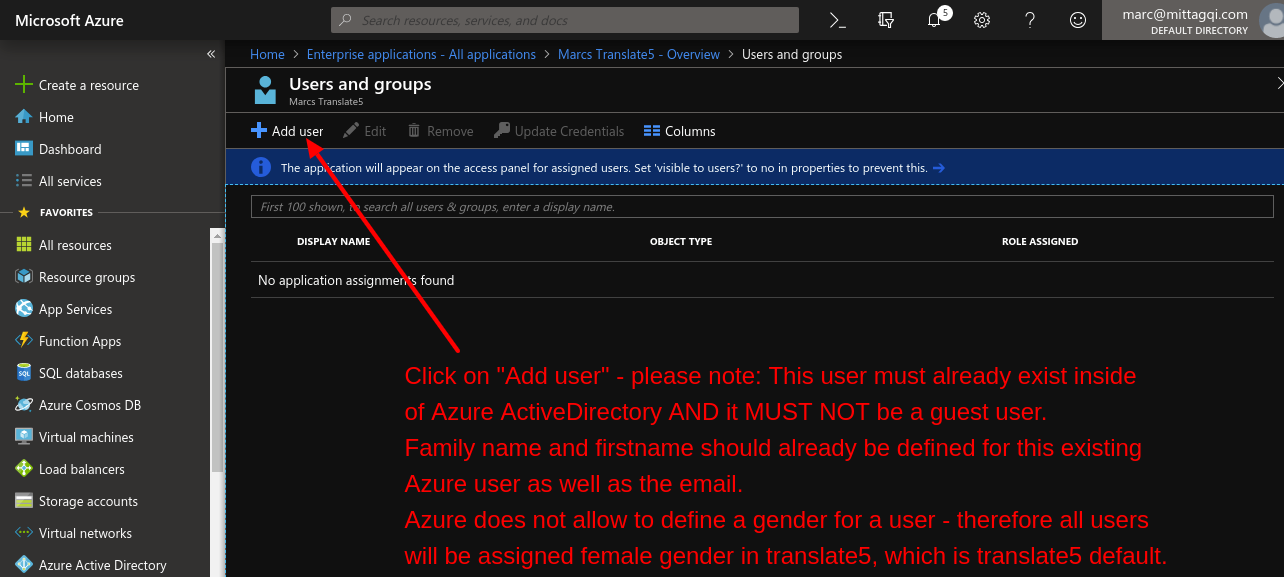Screen dimensions: 1284x577
Task: Open Resource groups in the sidebar
Action: coord(87,277)
